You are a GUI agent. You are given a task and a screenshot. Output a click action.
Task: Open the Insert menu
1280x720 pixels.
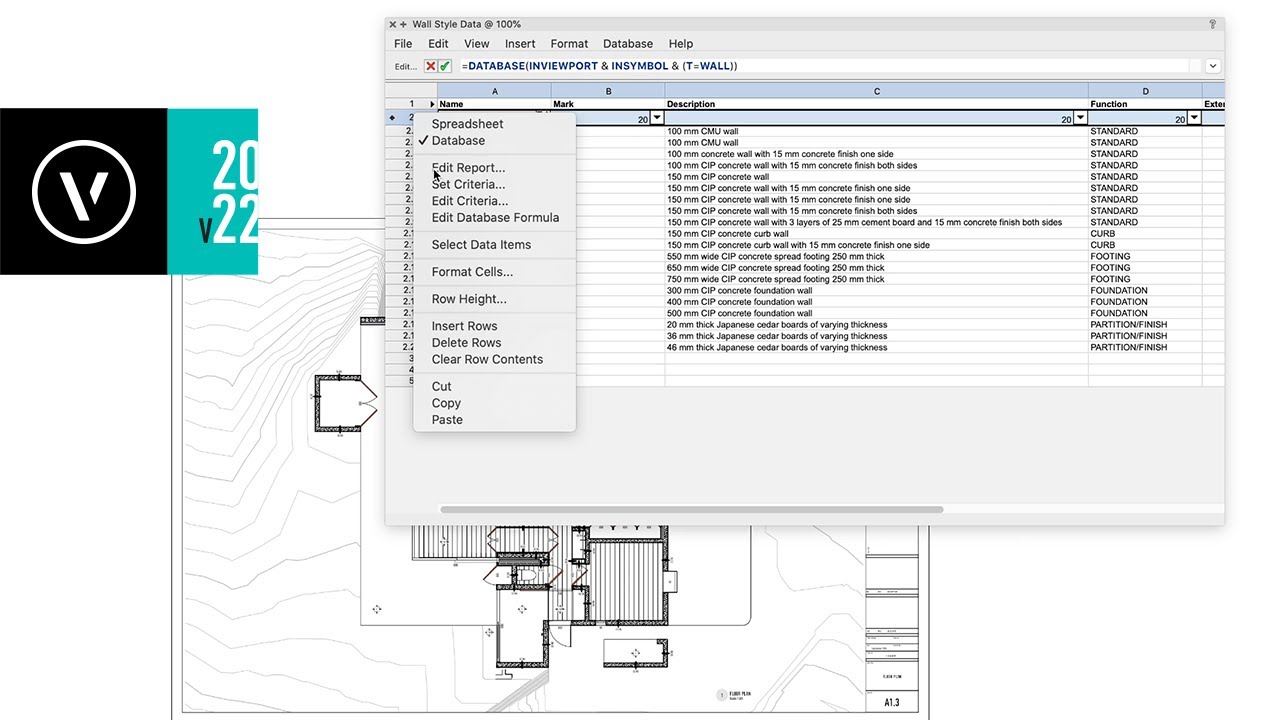[520, 44]
